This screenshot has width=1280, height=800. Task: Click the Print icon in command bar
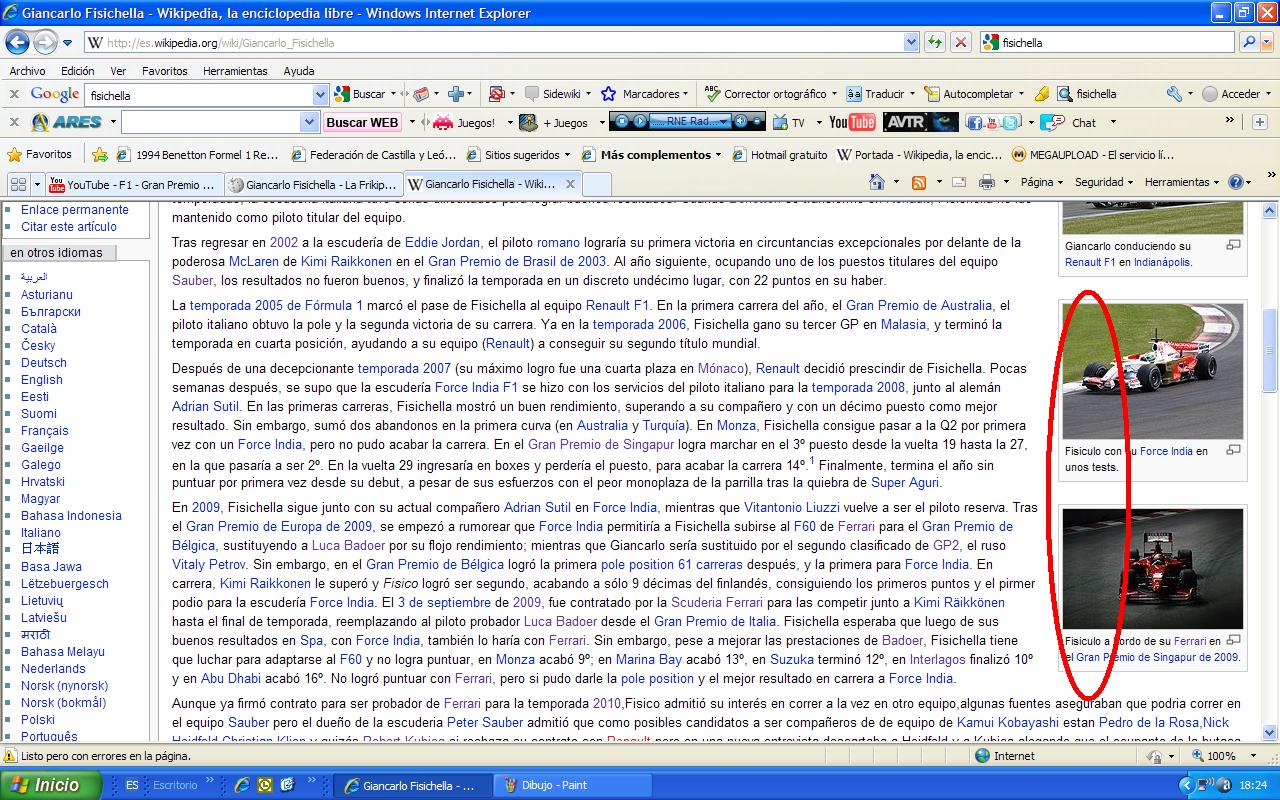(987, 183)
